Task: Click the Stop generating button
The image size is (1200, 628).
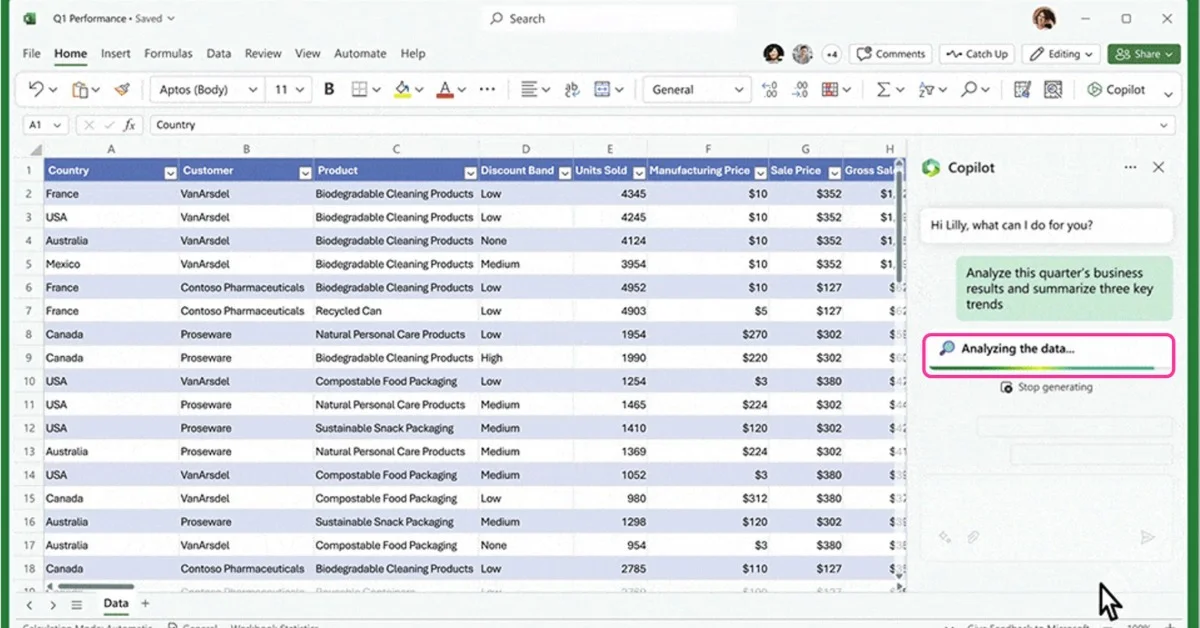Action: pyautogui.click(x=1047, y=387)
